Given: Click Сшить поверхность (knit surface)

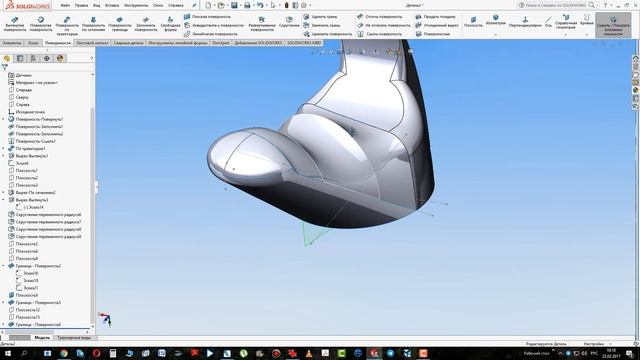Looking at the screenshot, I should pyautogui.click(x=380, y=34).
